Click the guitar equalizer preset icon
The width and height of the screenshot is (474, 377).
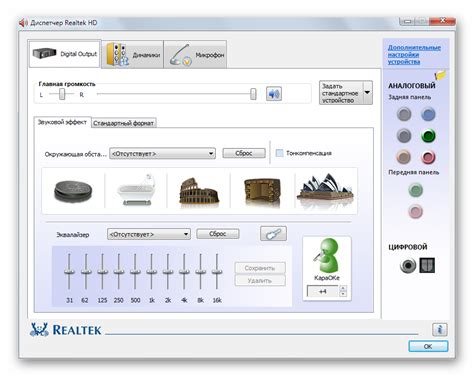tap(273, 234)
